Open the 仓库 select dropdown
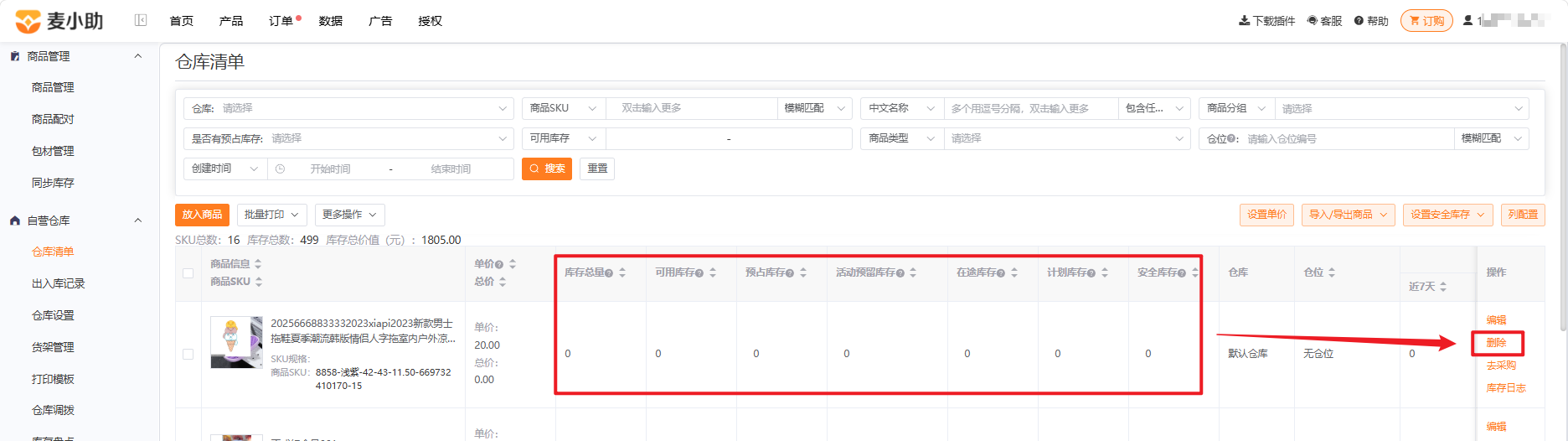 tap(348, 108)
